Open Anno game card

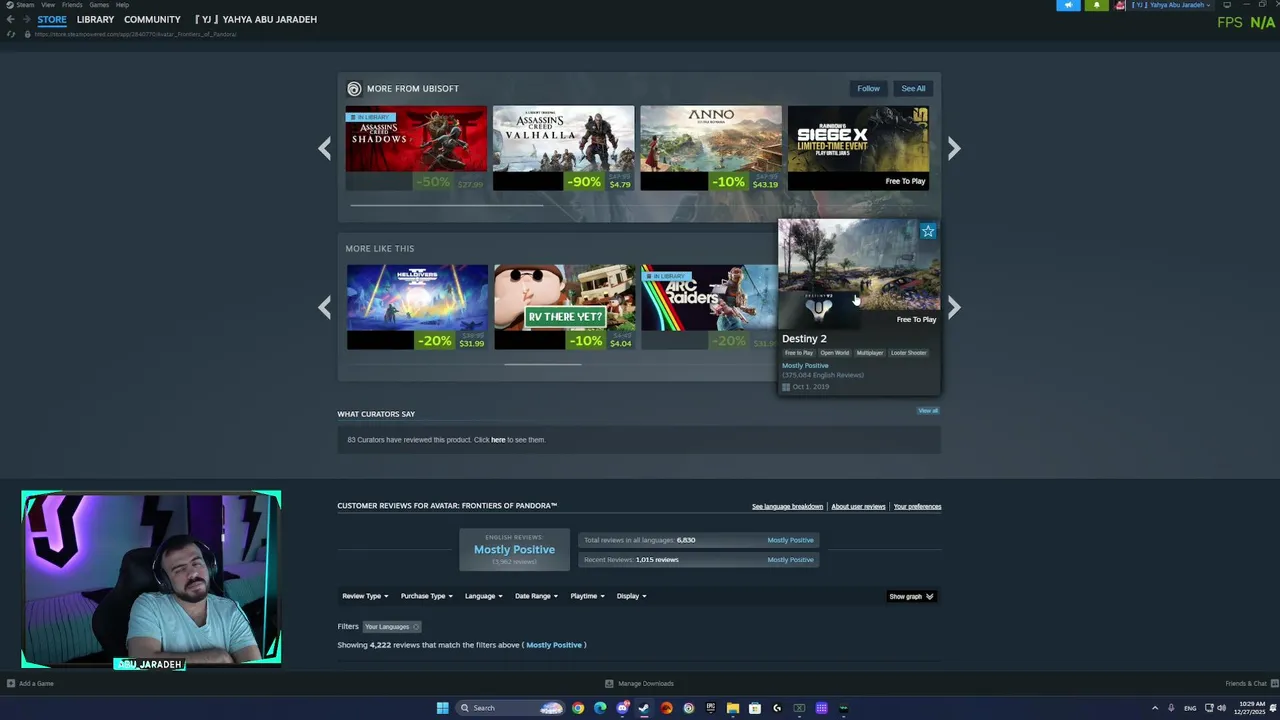click(711, 148)
